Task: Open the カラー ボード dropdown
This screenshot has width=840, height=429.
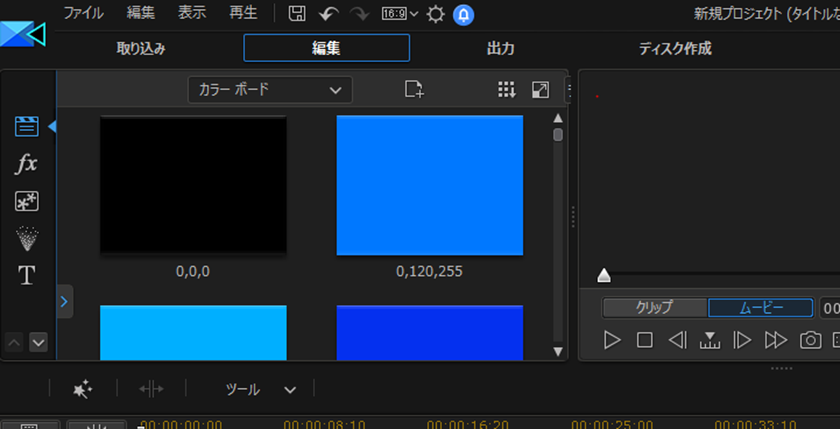Action: click(x=270, y=89)
